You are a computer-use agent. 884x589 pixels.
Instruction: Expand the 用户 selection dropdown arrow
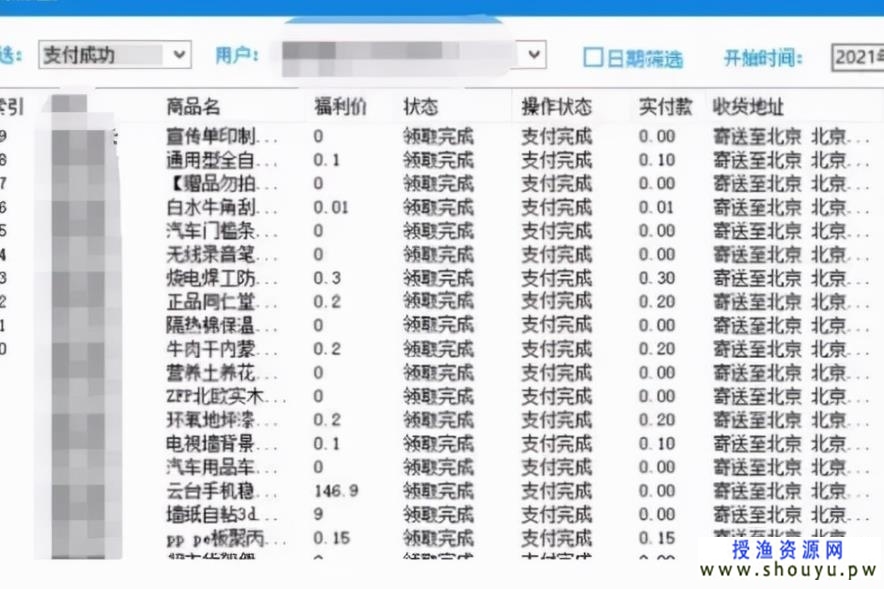[x=534, y=54]
